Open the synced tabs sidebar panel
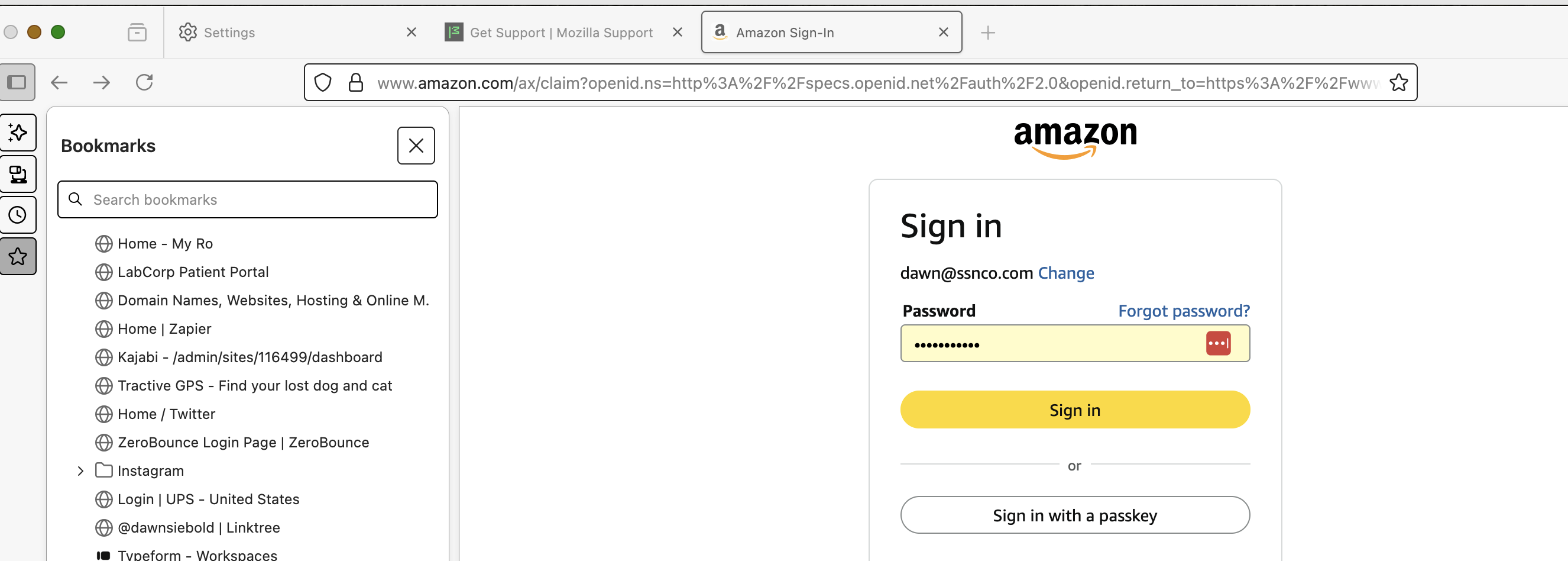The image size is (1568, 561). click(x=18, y=174)
